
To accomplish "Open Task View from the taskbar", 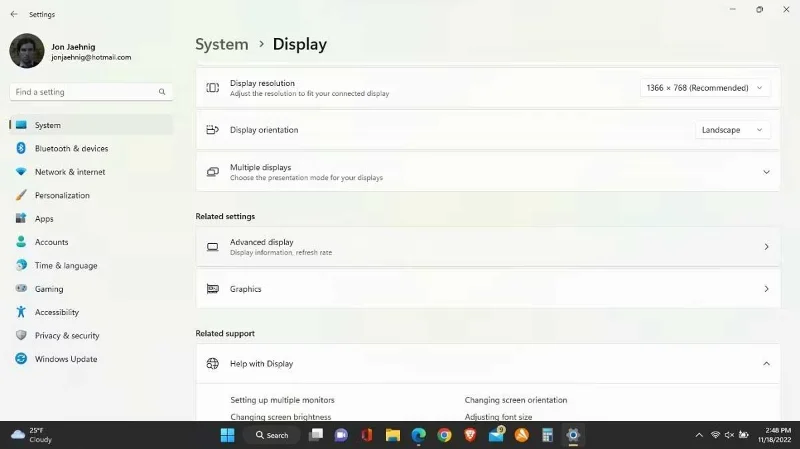I will [316, 435].
